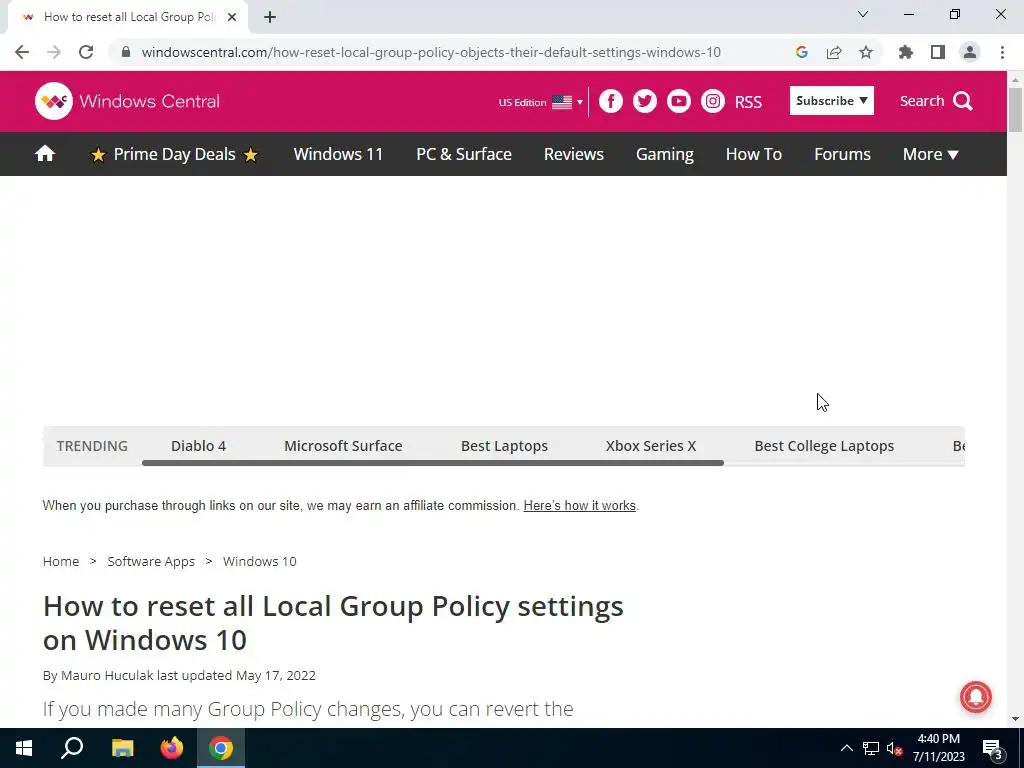Select trending topic Best Laptops
Viewport: 1024px width, 768px height.
coord(504,445)
